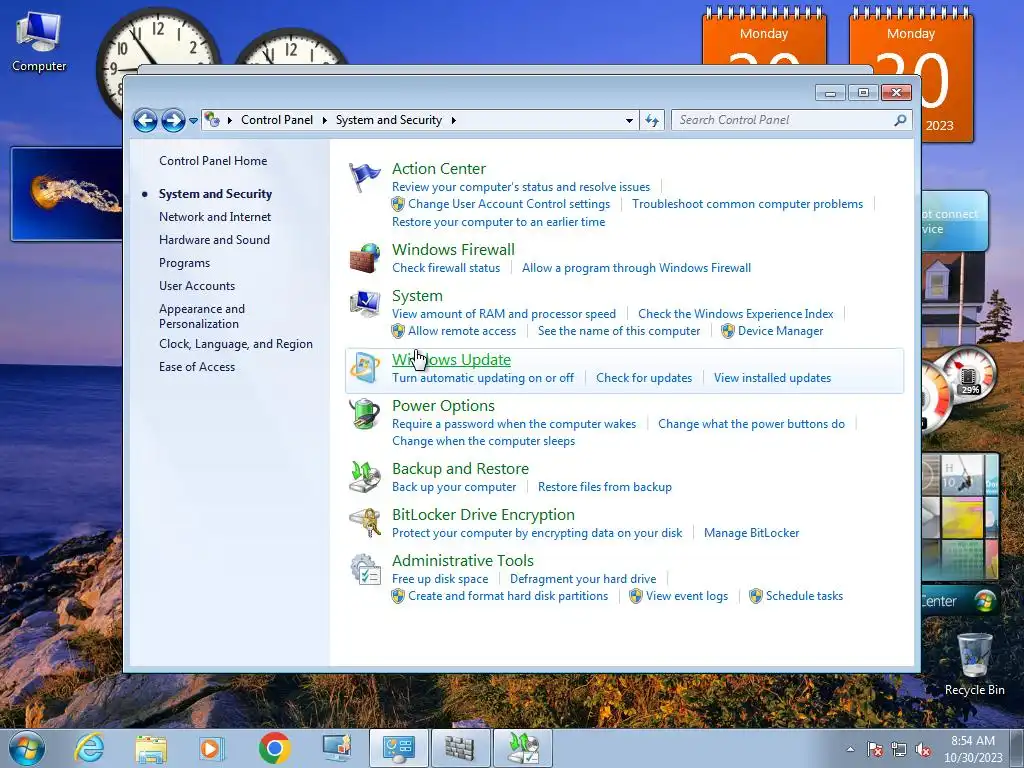Click Check firewall status link

click(x=446, y=268)
